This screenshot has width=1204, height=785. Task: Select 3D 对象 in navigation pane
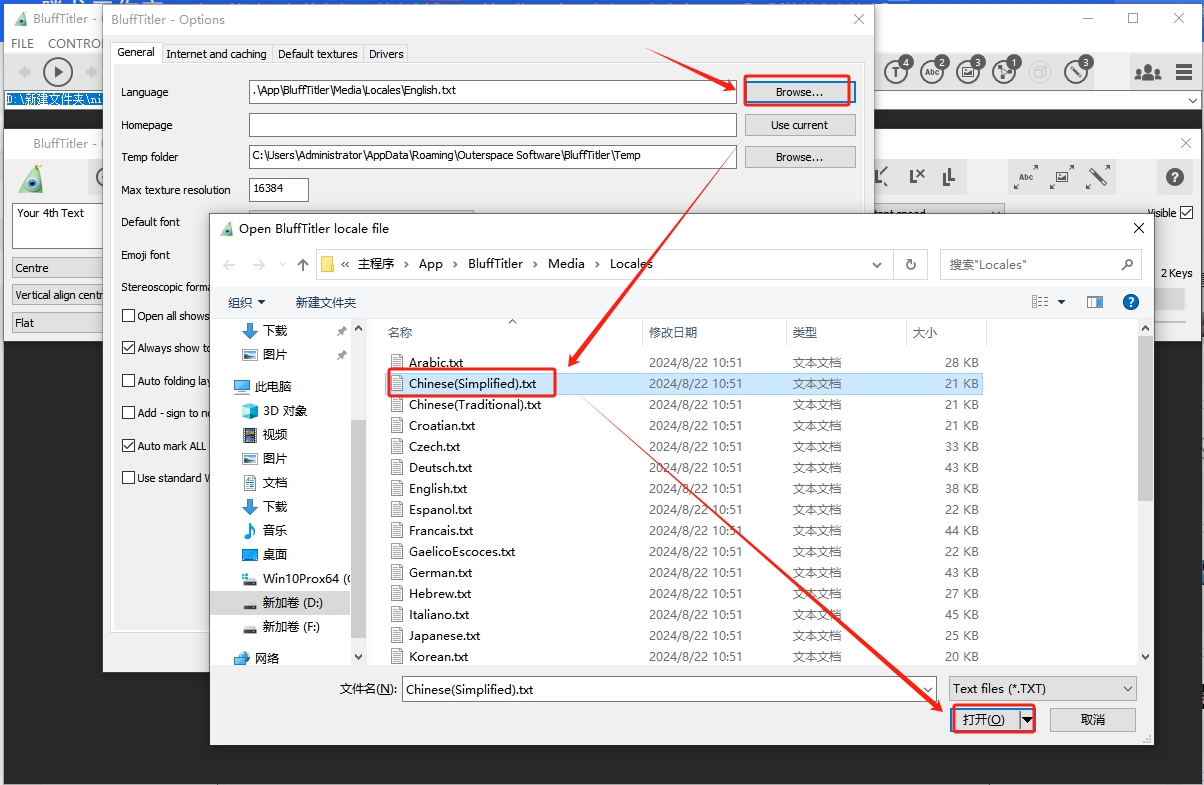click(x=284, y=411)
